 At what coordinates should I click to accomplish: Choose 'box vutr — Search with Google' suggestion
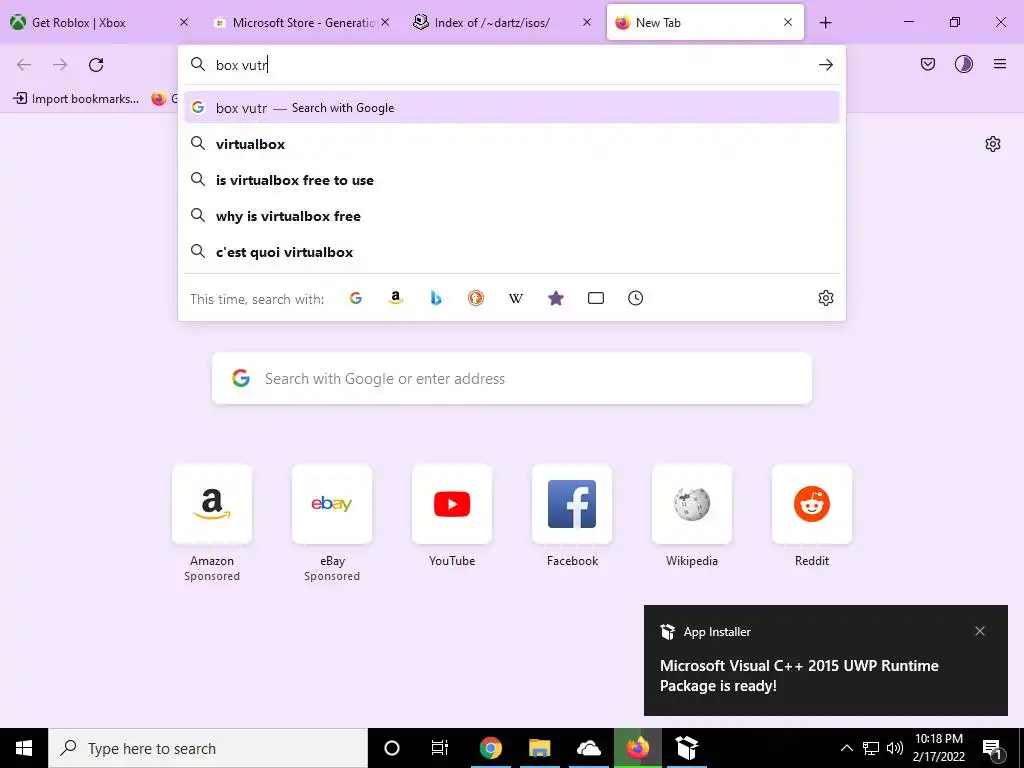511,108
